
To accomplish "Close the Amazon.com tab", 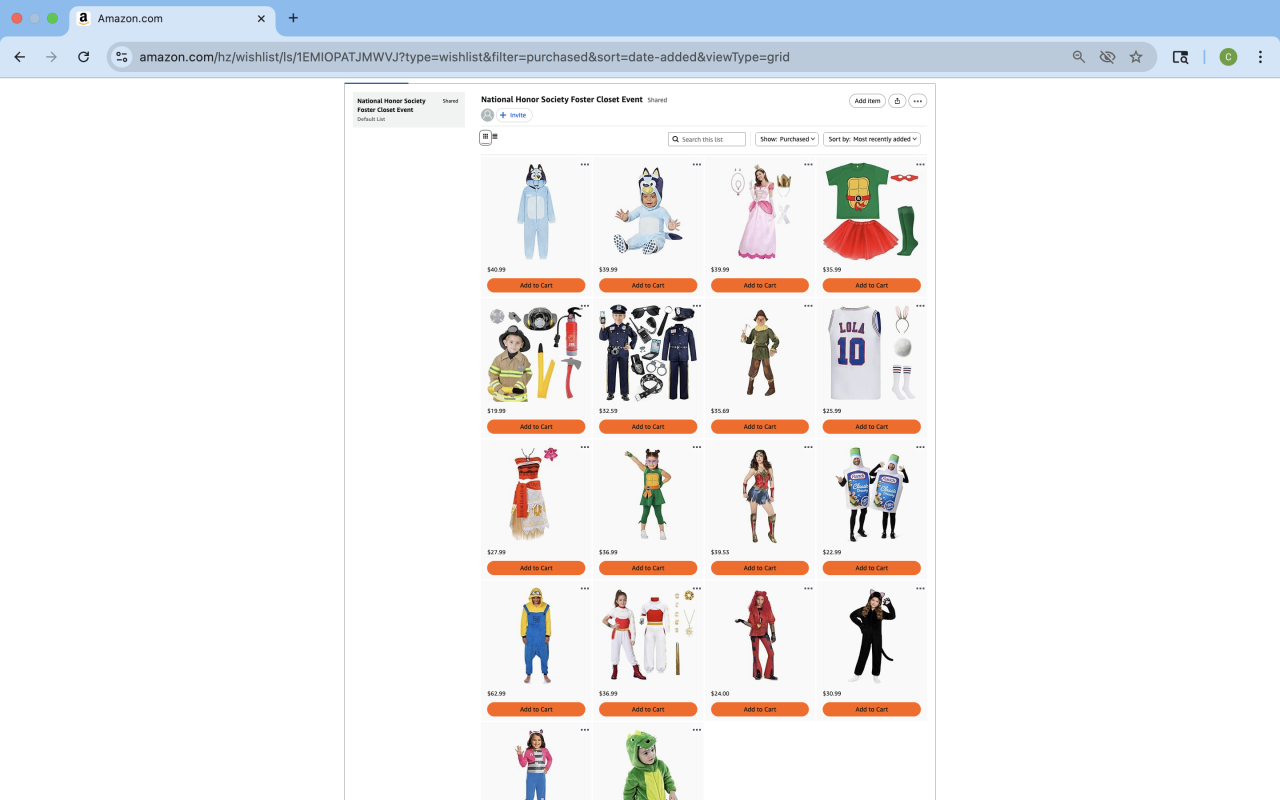I will 262,18.
